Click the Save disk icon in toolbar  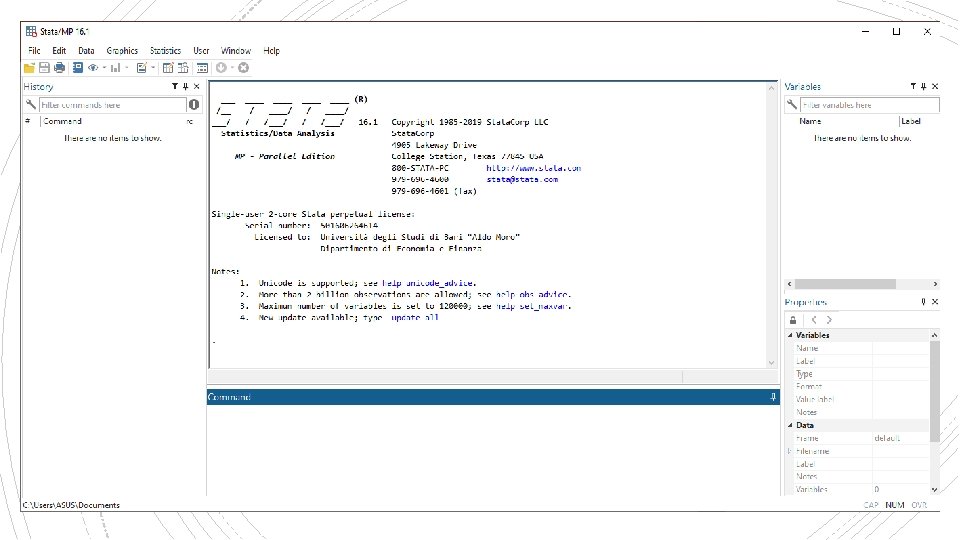pyautogui.click(x=44, y=68)
